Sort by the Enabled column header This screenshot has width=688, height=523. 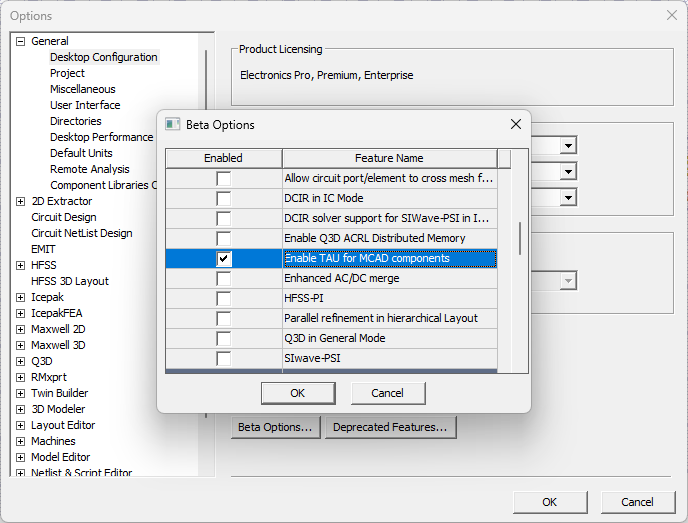click(x=224, y=158)
